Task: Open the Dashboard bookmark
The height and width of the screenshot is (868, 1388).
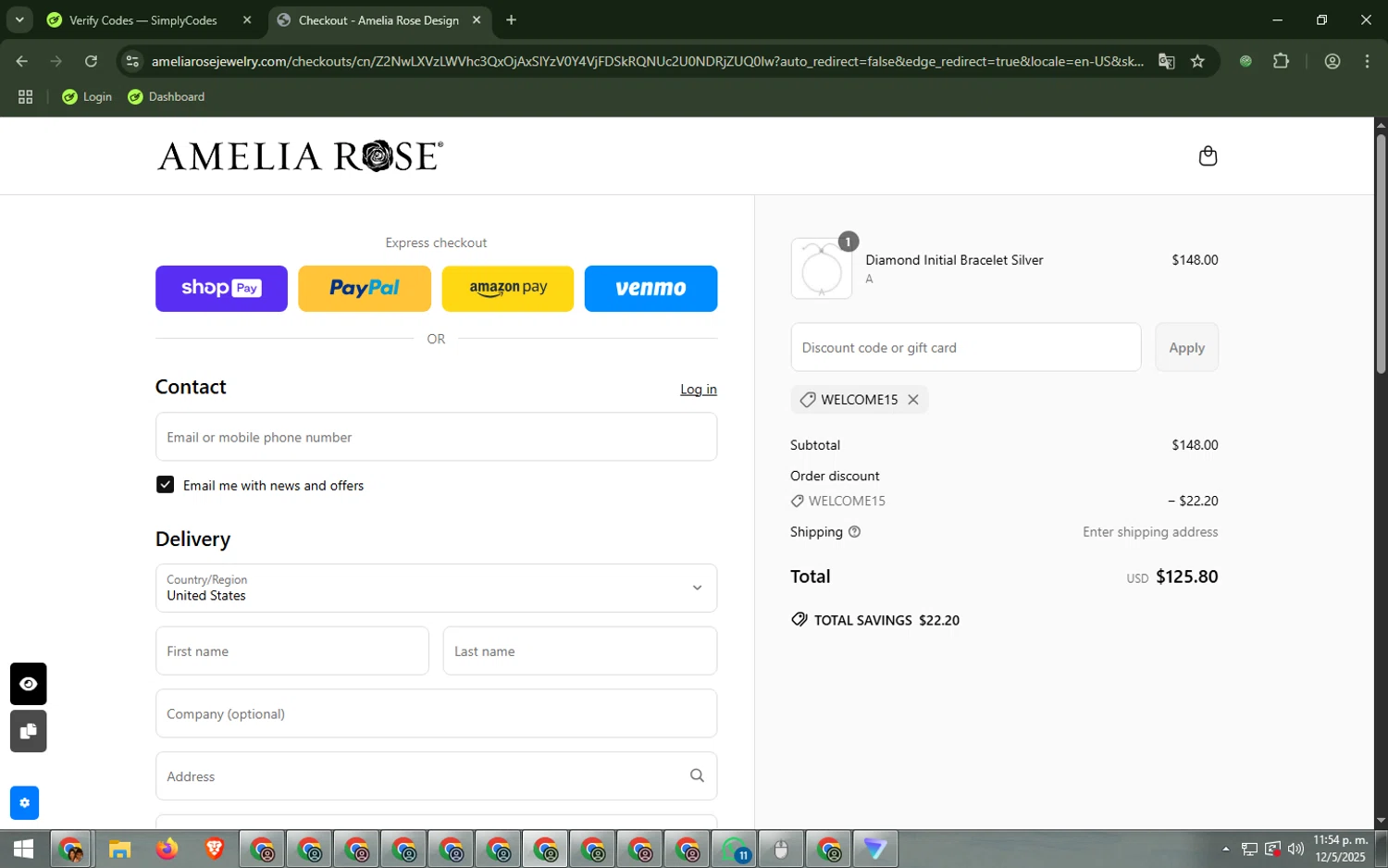Action: click(167, 96)
